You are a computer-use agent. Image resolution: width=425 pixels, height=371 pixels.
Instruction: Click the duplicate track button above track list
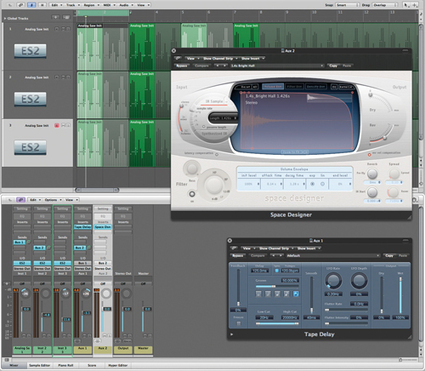coord(66,17)
